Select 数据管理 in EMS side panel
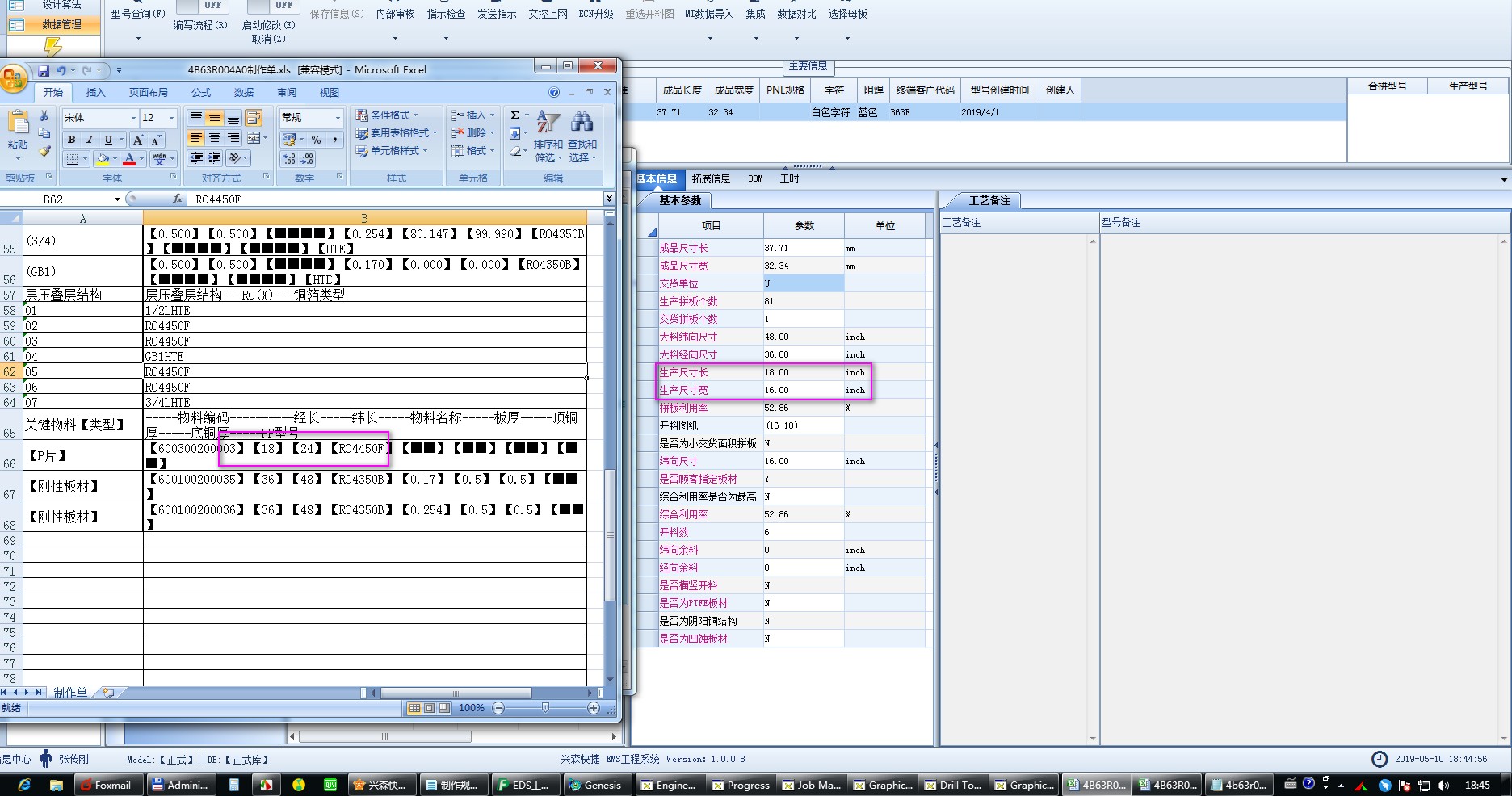 (53, 24)
